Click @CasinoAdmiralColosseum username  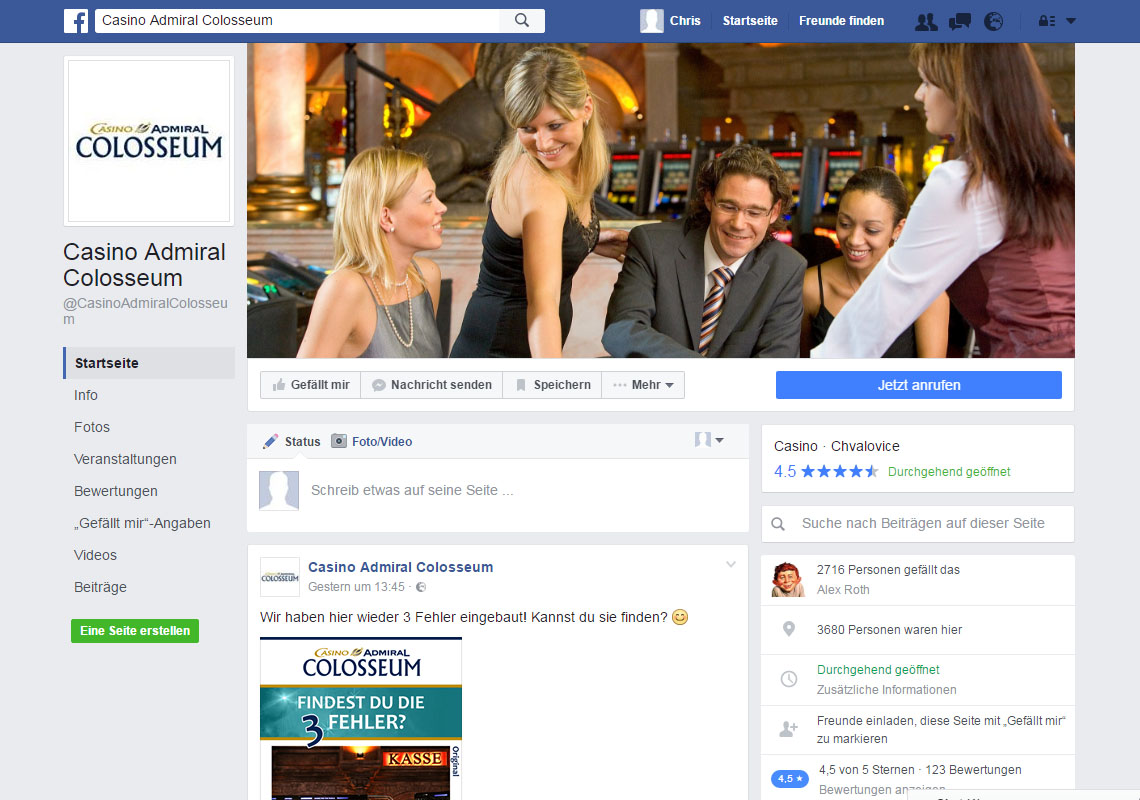click(145, 311)
